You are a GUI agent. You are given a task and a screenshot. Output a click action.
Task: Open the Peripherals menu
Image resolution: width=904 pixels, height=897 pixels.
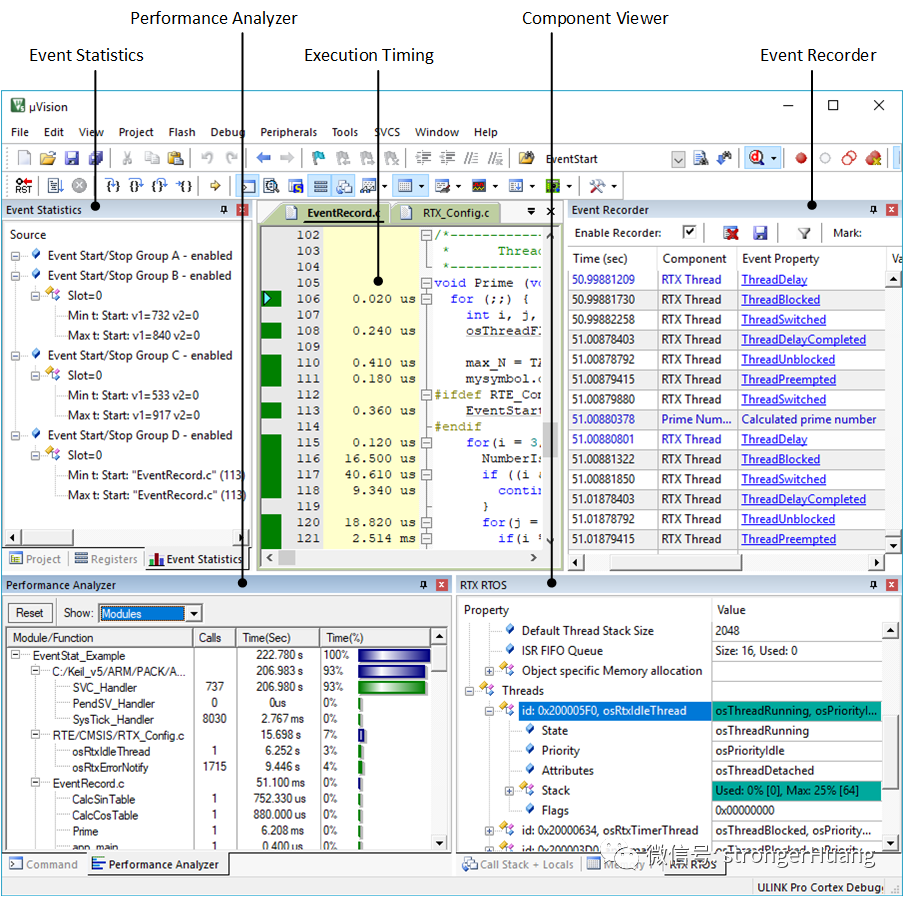click(x=288, y=132)
